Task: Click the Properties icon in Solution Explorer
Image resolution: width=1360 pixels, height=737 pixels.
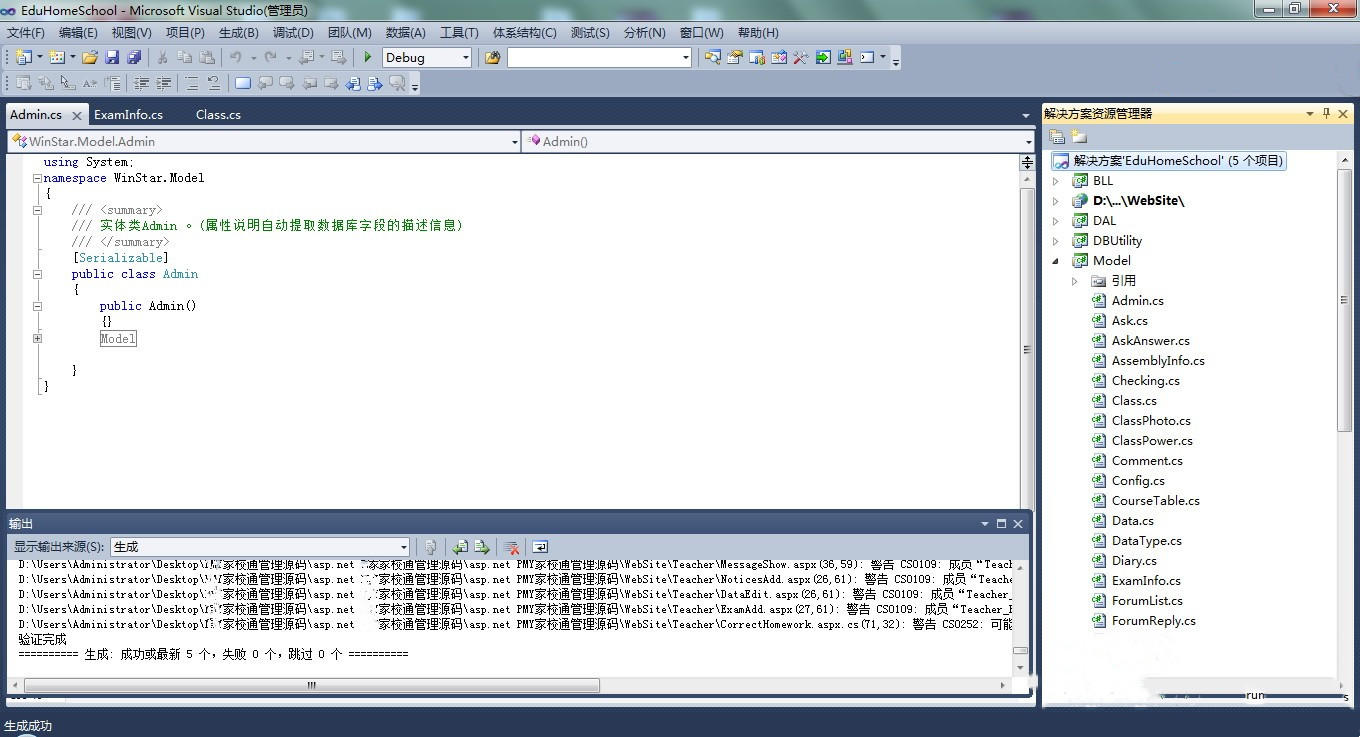Action: pos(1057,137)
